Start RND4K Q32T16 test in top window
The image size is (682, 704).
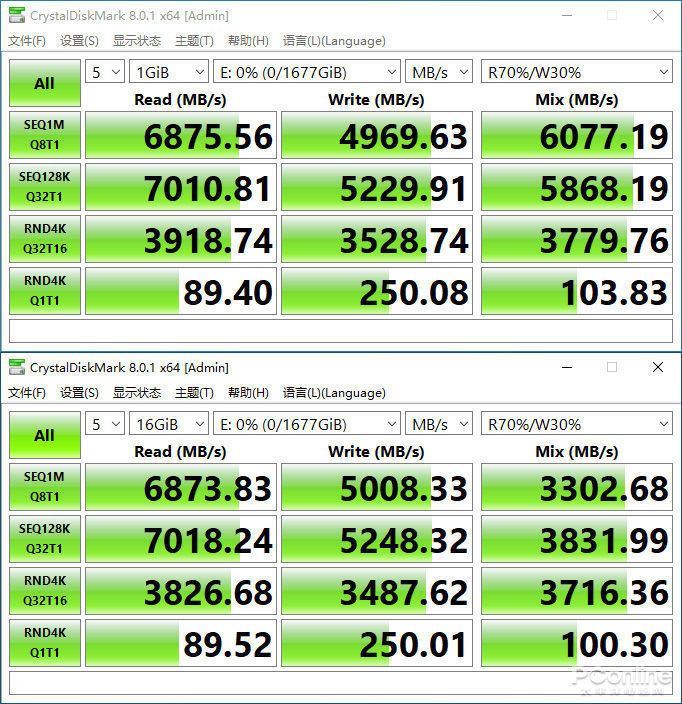click(45, 239)
